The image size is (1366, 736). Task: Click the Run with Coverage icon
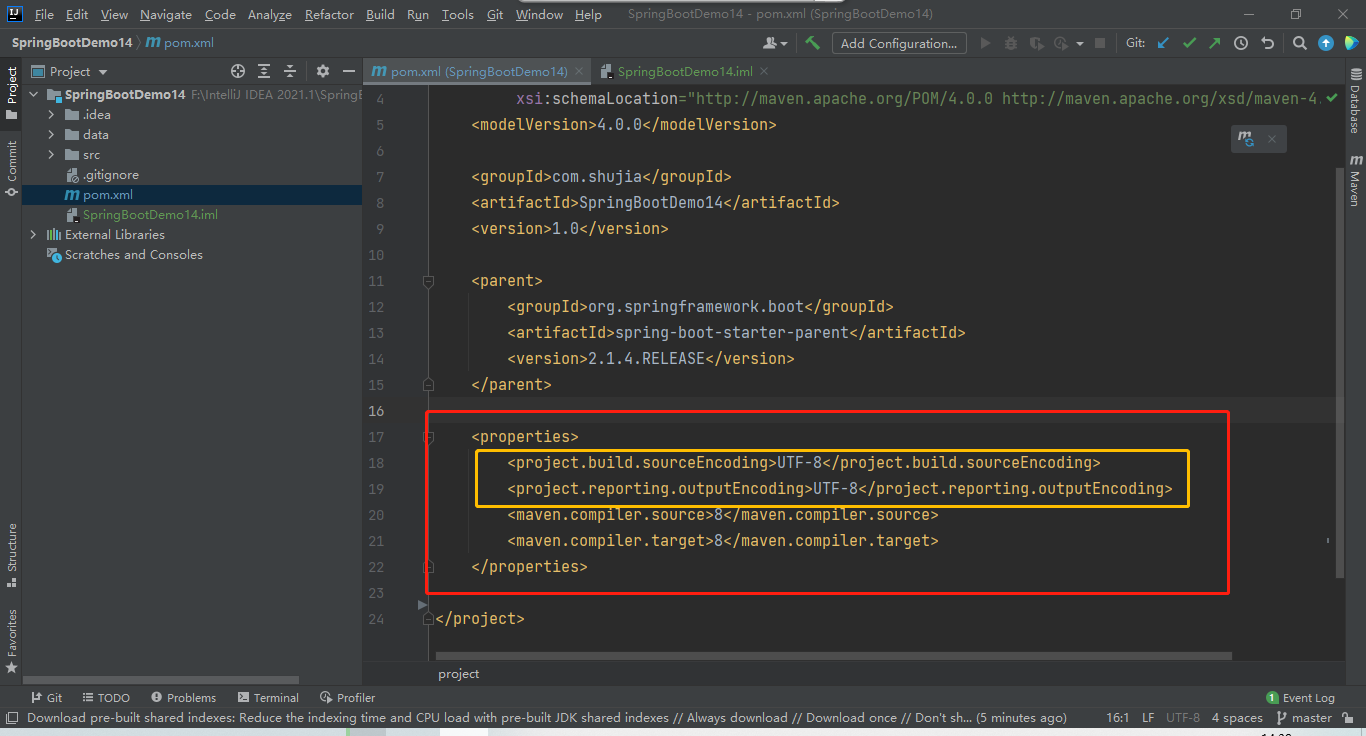click(1036, 43)
